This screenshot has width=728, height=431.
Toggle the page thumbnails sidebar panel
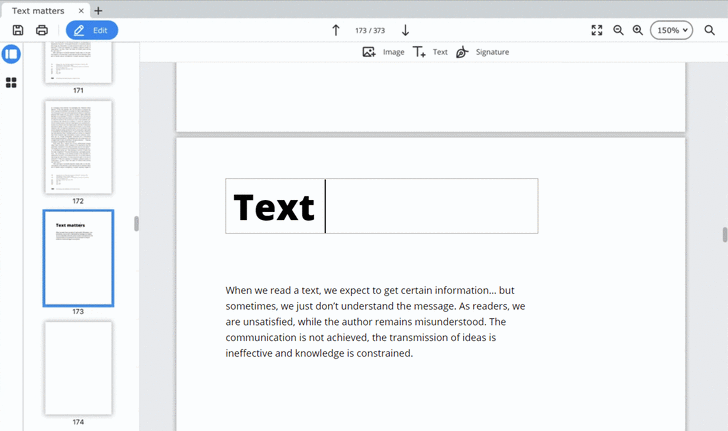(11, 54)
